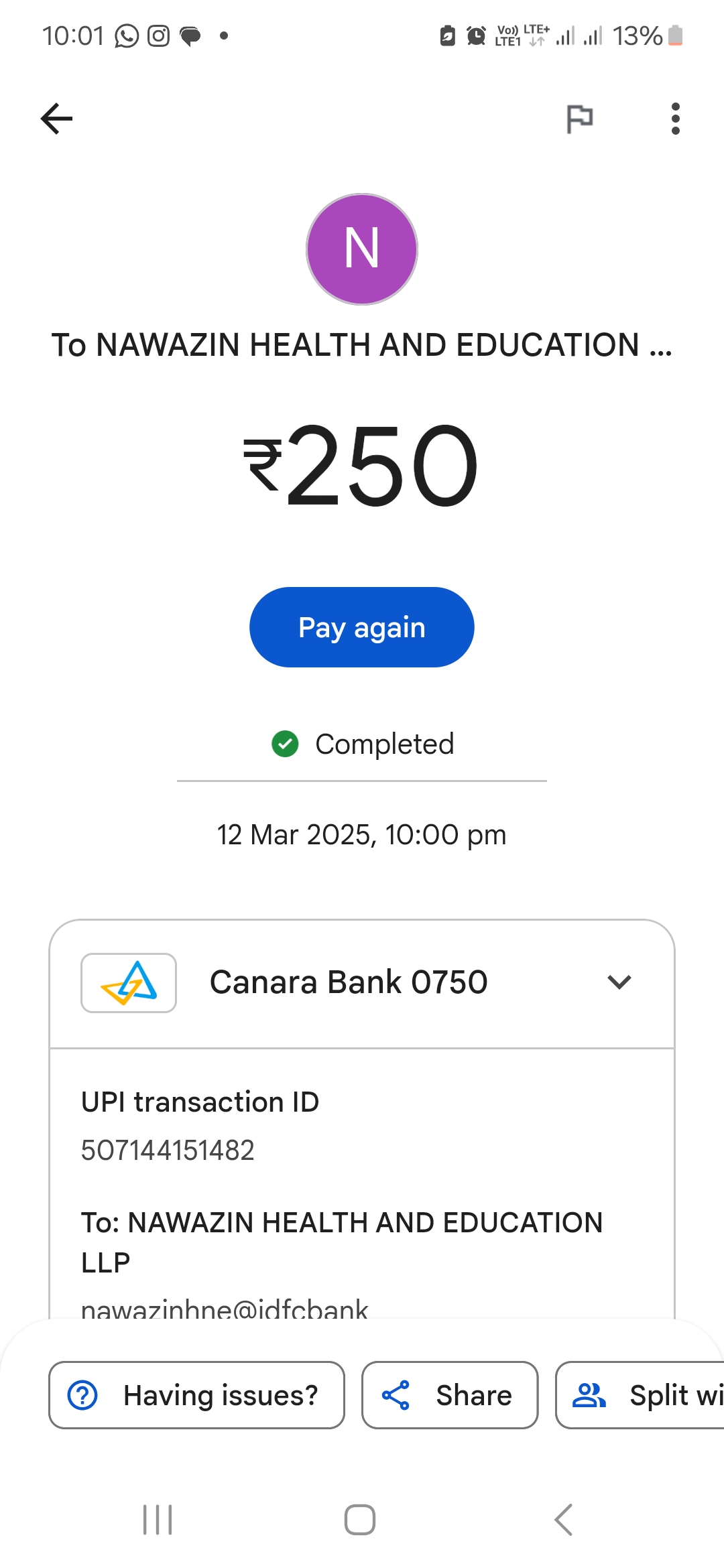Open the three-dot overflow menu
Image resolution: width=724 pixels, height=1568 pixels.
[x=675, y=119]
